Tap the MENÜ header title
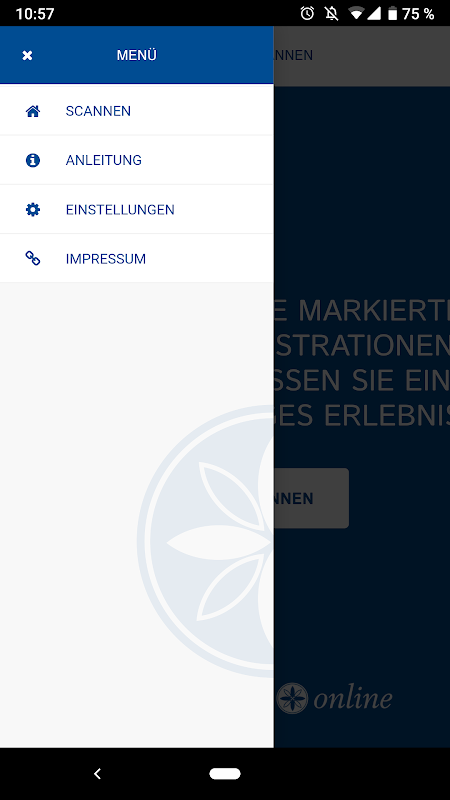The image size is (450, 800). (137, 55)
